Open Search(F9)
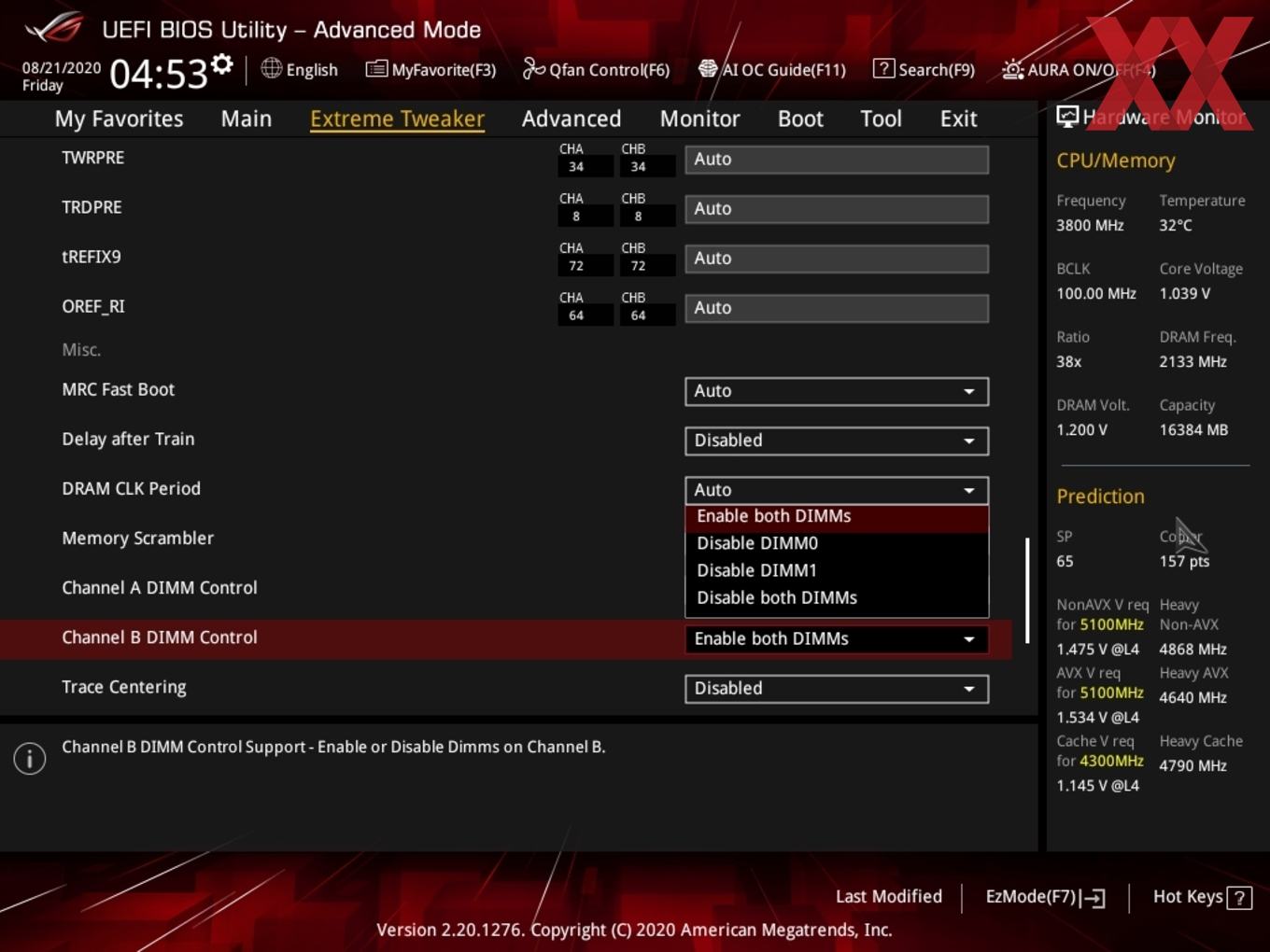This screenshot has width=1270, height=952. tap(936, 70)
